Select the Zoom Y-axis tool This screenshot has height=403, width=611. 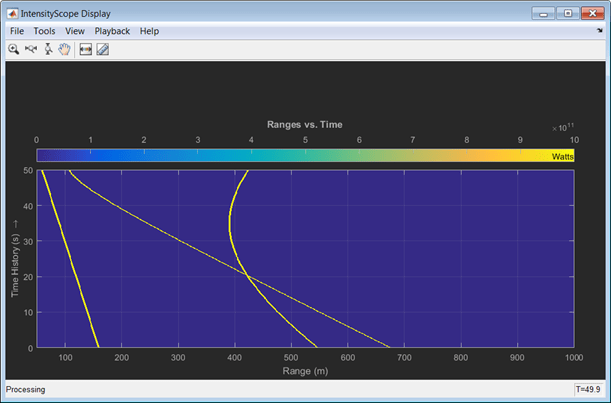click(x=48, y=49)
